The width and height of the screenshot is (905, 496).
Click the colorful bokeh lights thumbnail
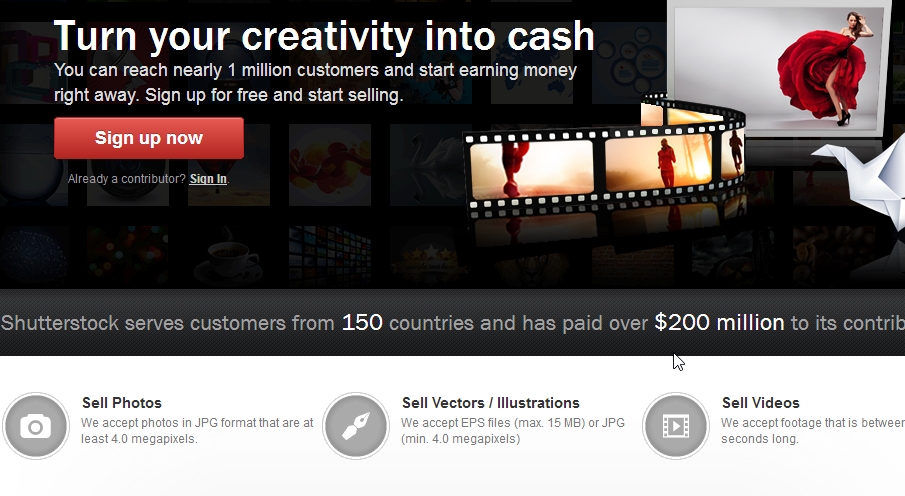128,256
